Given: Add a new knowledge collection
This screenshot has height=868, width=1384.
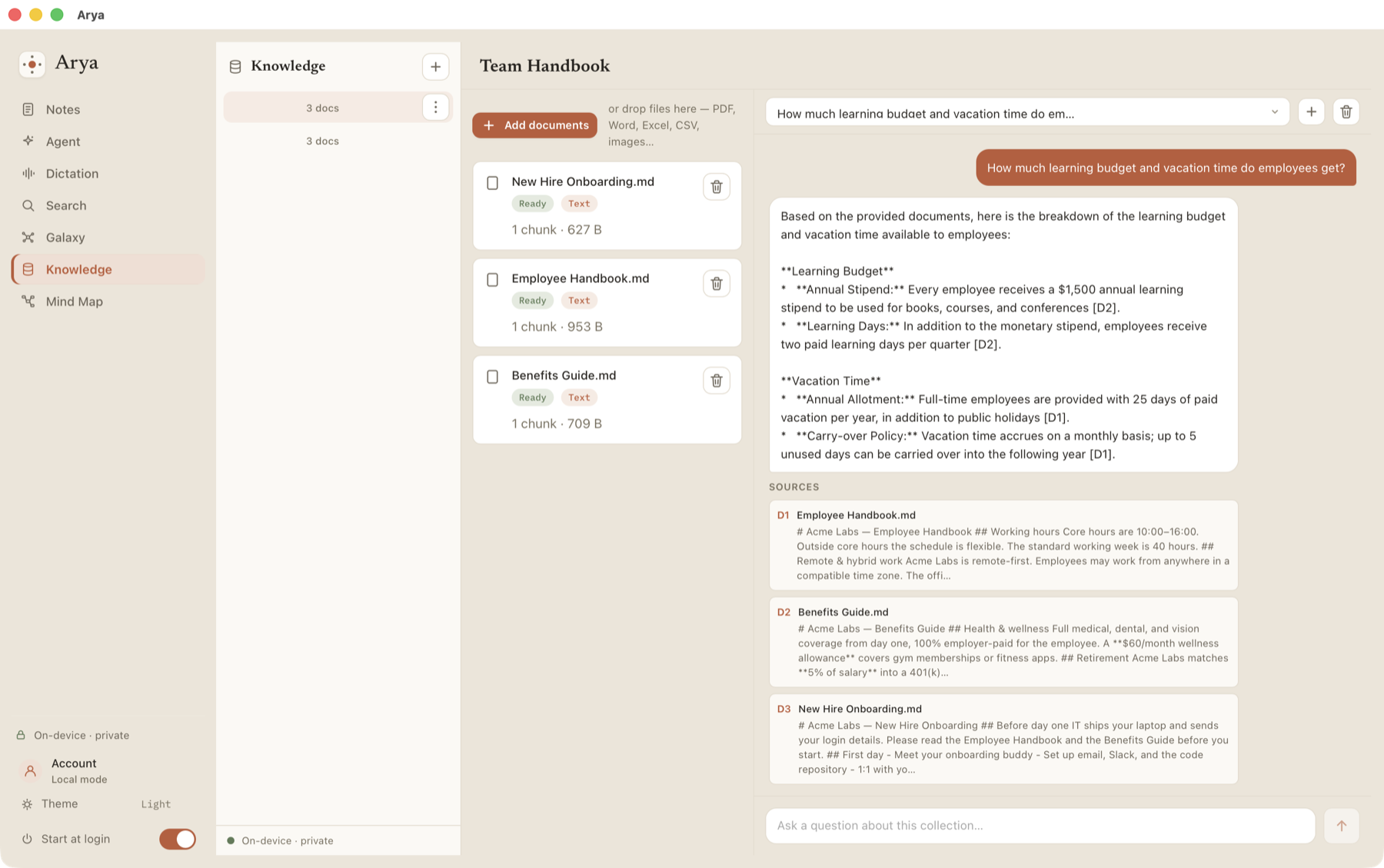Looking at the screenshot, I should pos(436,67).
